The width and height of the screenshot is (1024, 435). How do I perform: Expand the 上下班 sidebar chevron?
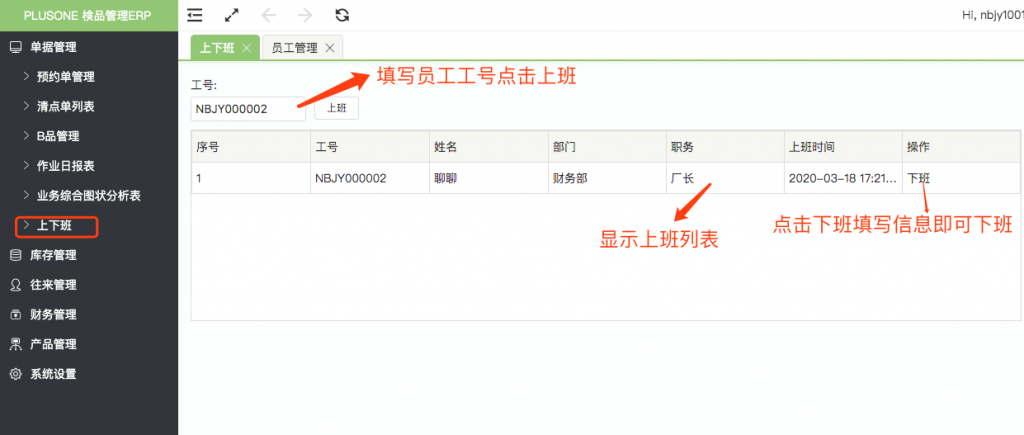[x=26, y=225]
